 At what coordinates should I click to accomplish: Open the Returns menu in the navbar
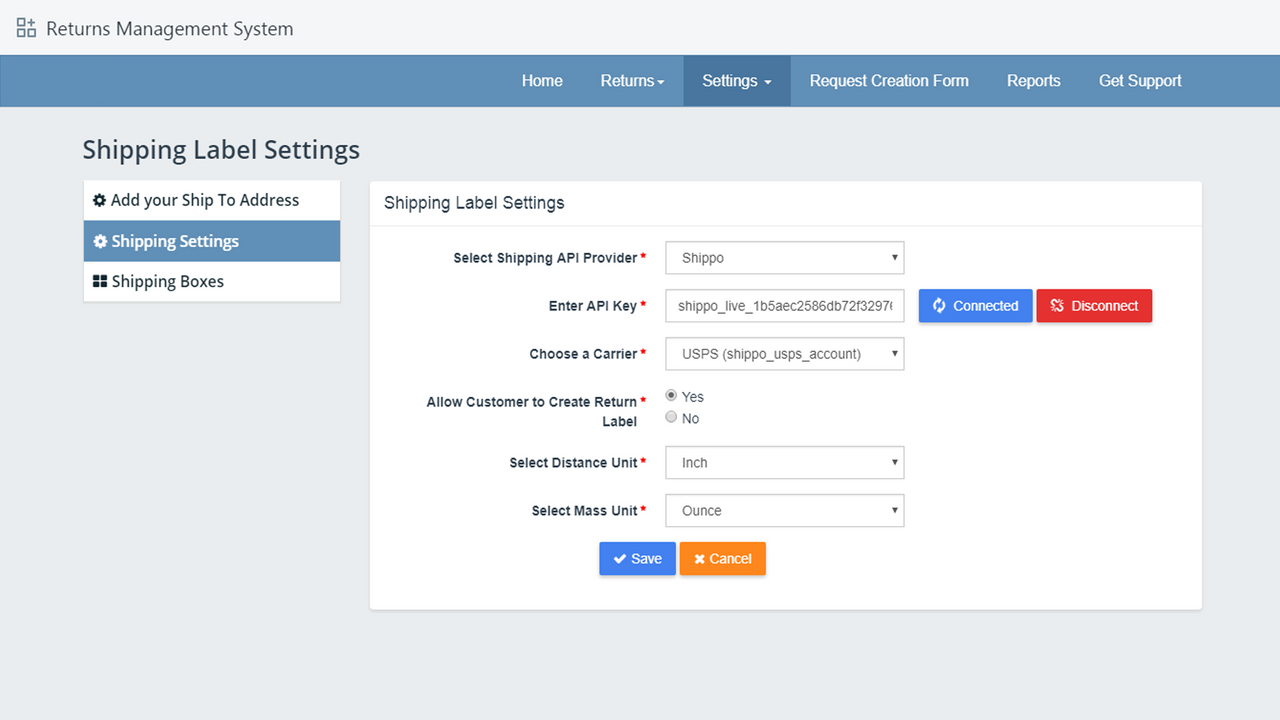[632, 81]
